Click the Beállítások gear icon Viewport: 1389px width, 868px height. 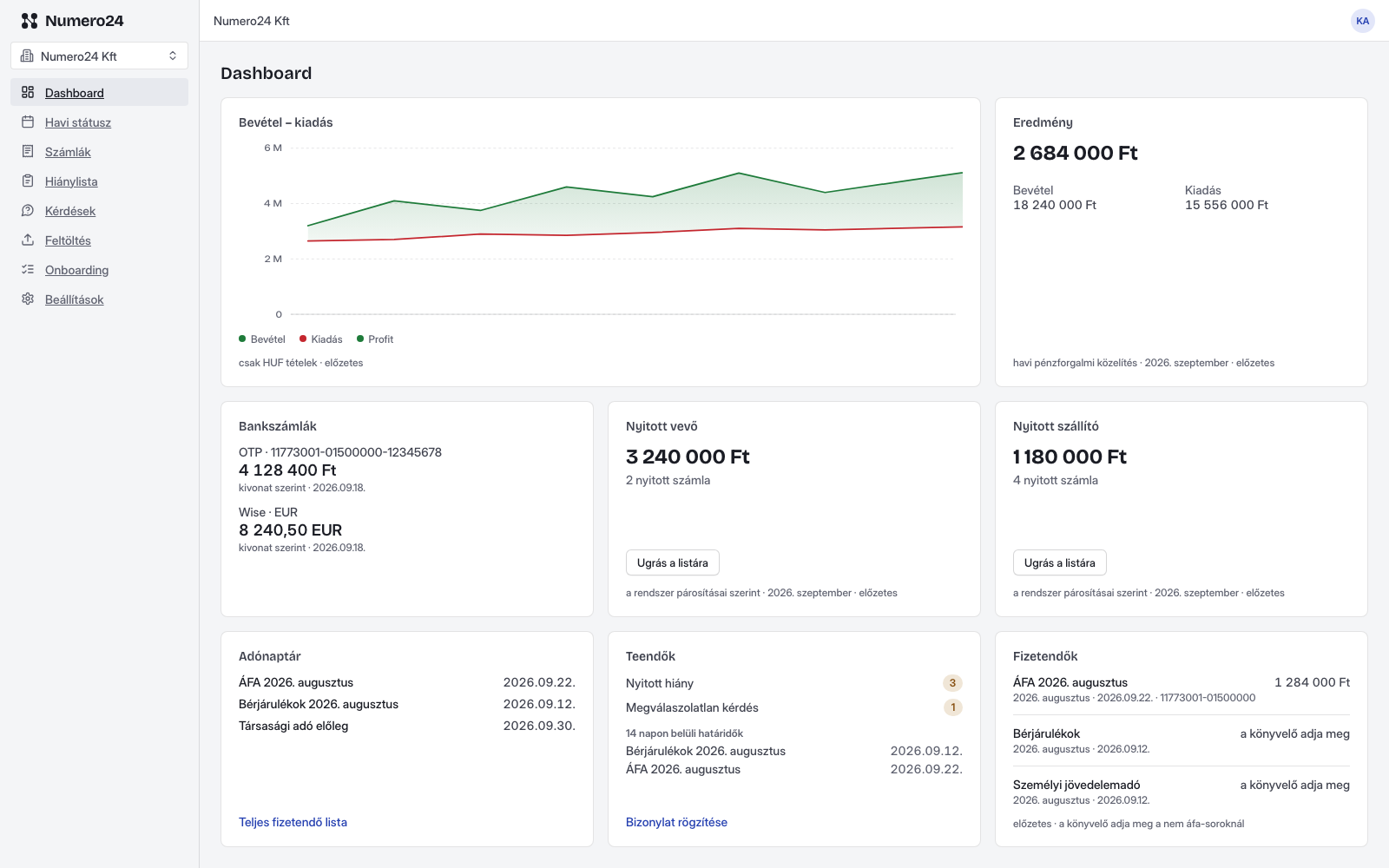pyautogui.click(x=28, y=299)
